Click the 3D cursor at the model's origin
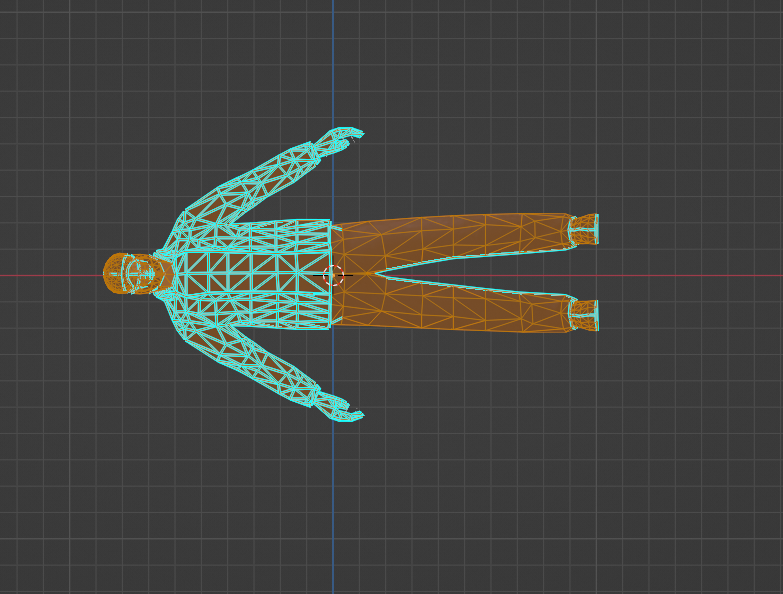 click(x=334, y=274)
